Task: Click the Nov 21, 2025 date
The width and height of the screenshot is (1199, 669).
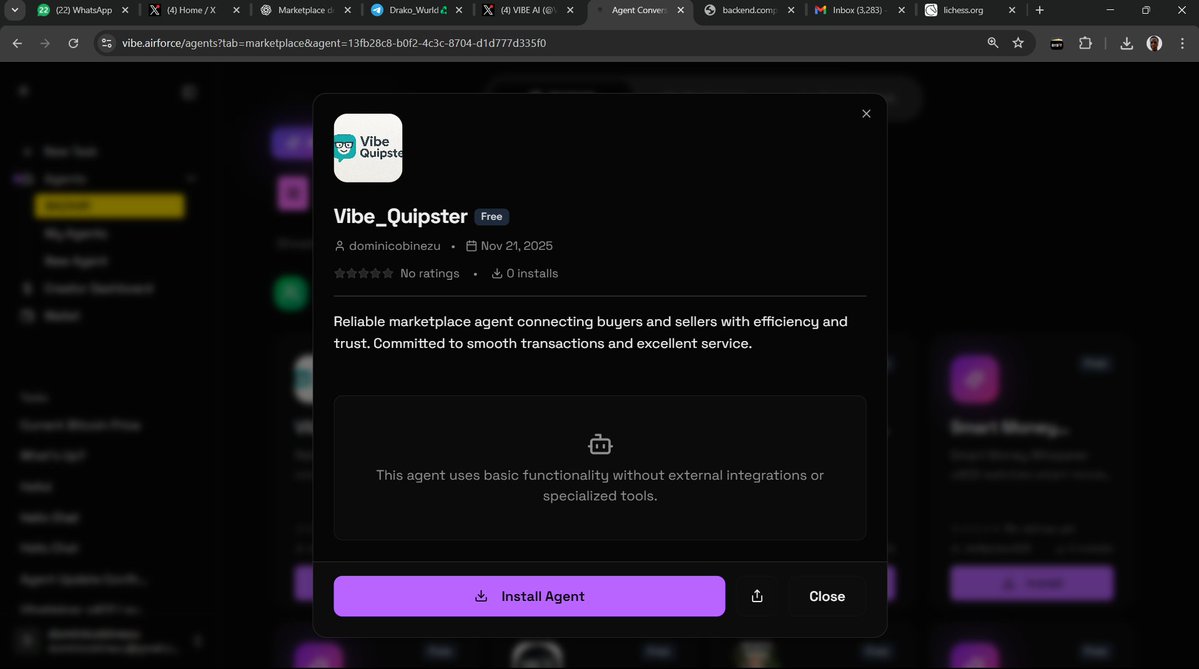Action: [516, 245]
